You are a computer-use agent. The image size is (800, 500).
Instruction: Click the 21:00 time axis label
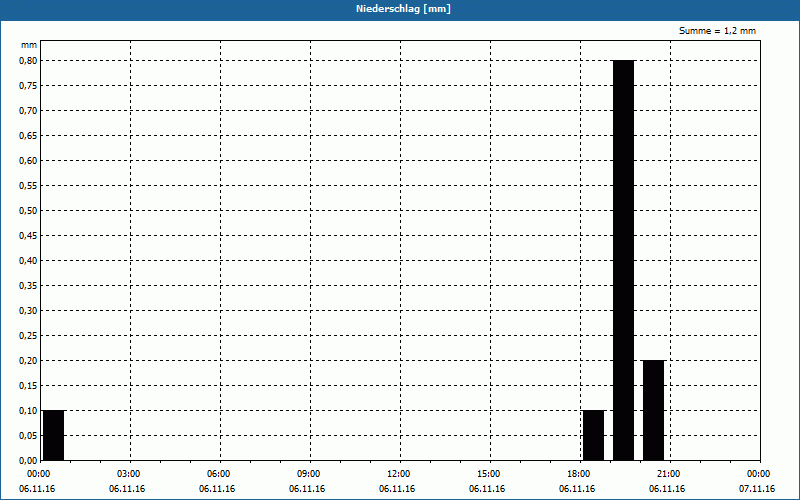coord(668,474)
